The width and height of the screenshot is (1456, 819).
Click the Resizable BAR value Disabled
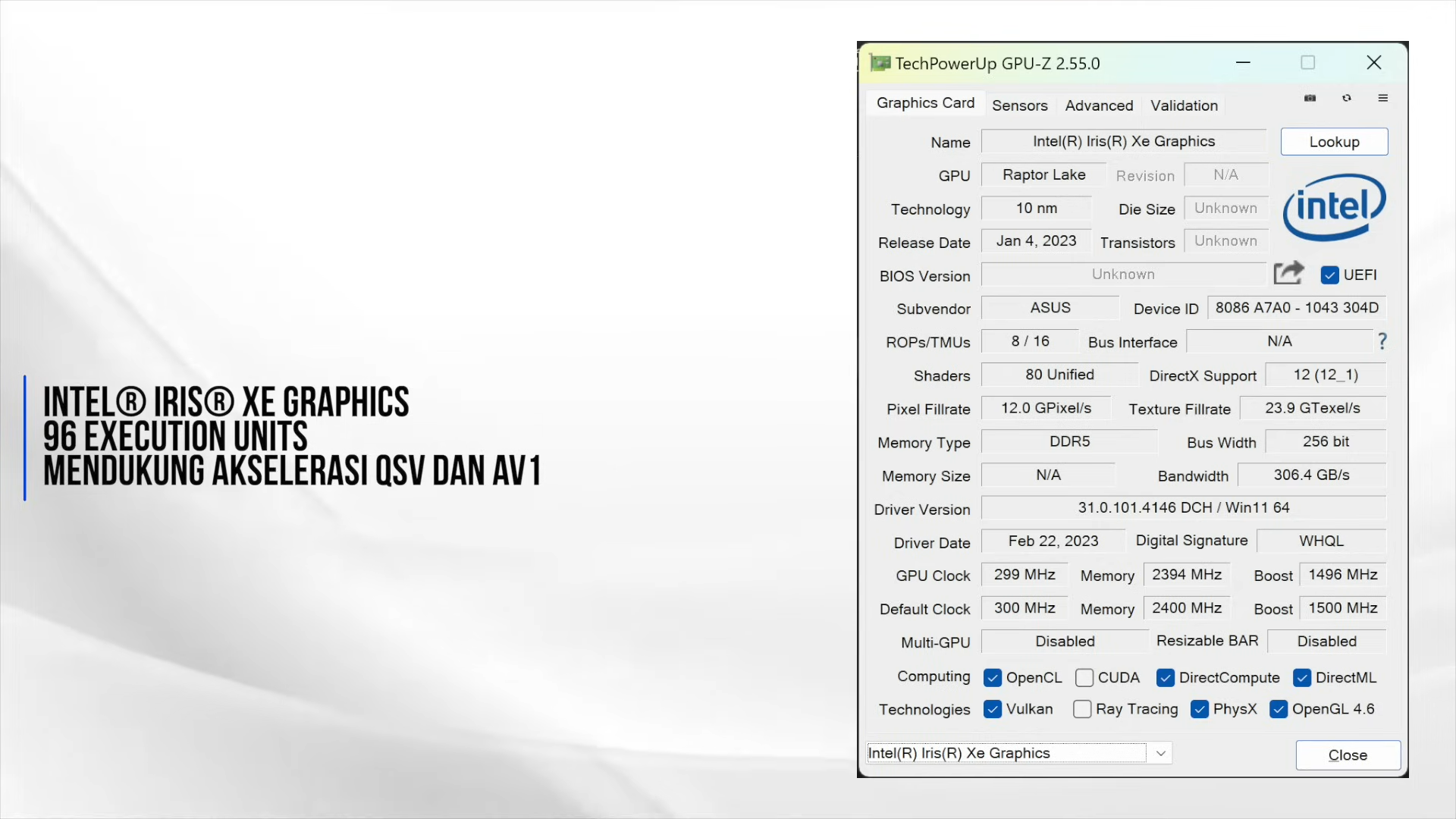pyautogui.click(x=1326, y=642)
